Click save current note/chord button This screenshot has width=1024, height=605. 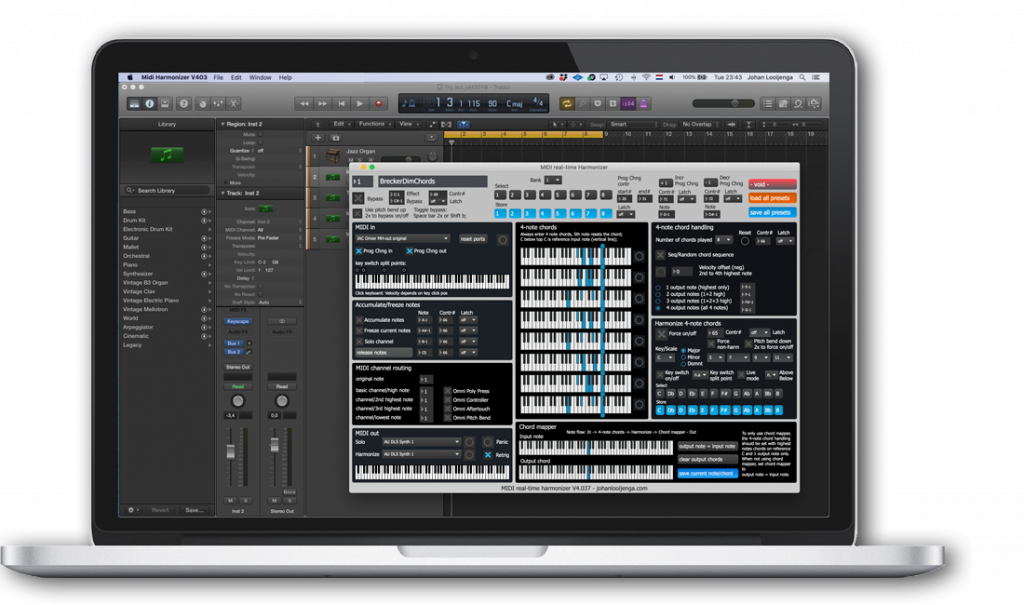(708, 473)
